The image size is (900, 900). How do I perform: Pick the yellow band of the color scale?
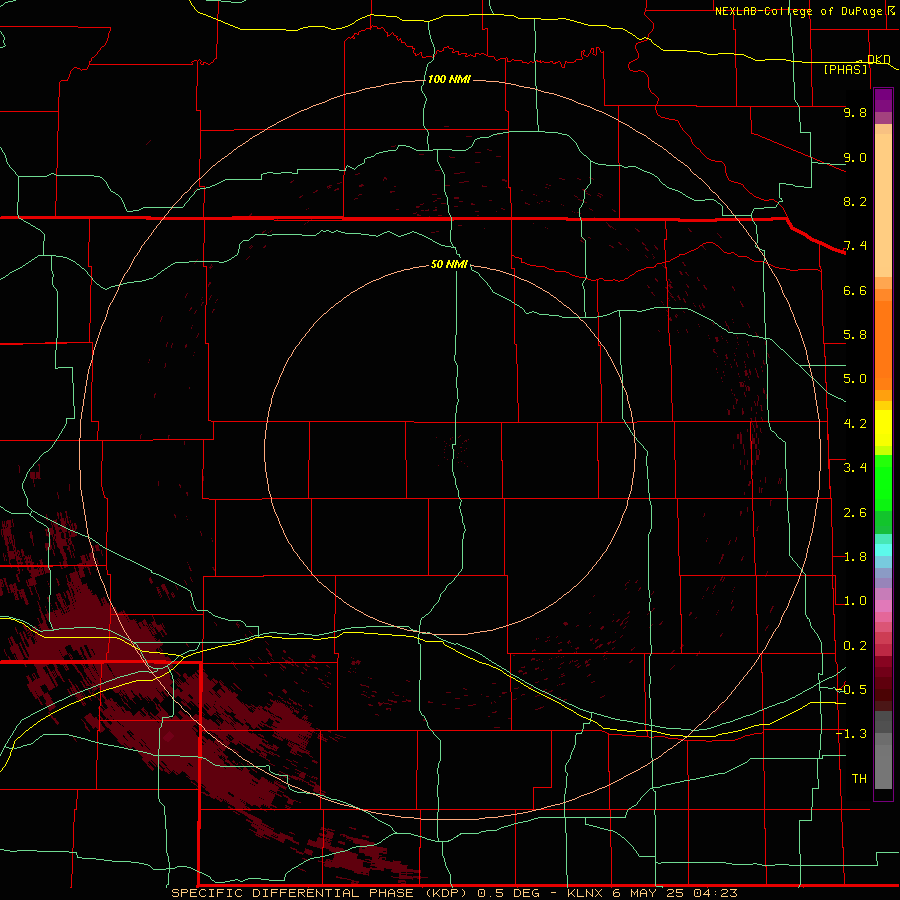(883, 428)
